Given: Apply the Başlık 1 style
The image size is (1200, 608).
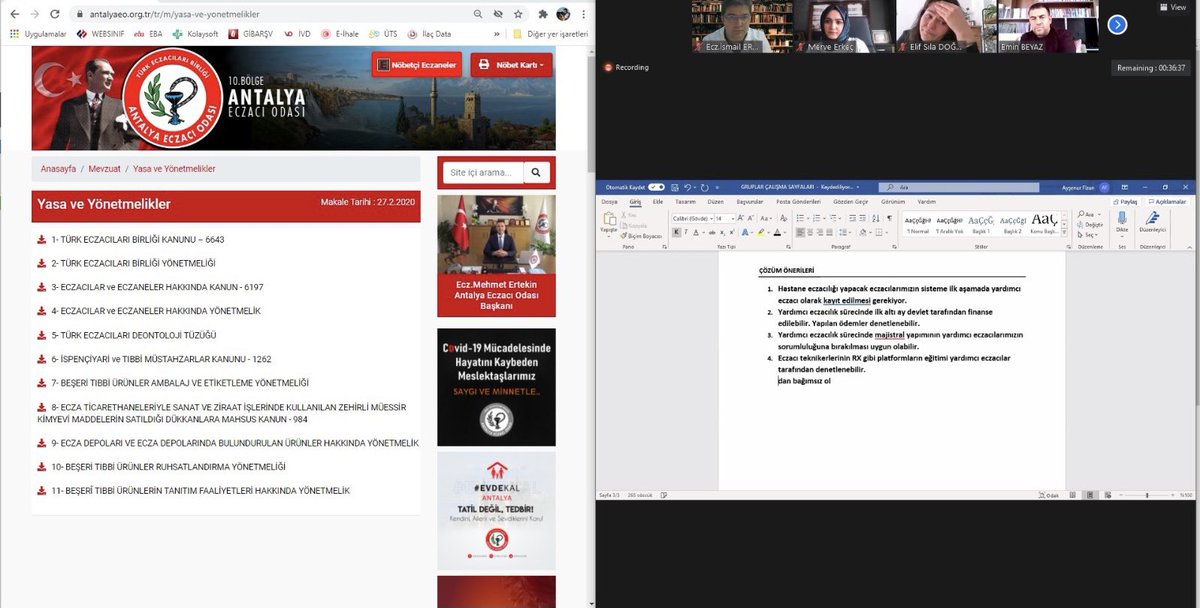Looking at the screenshot, I should [981, 225].
